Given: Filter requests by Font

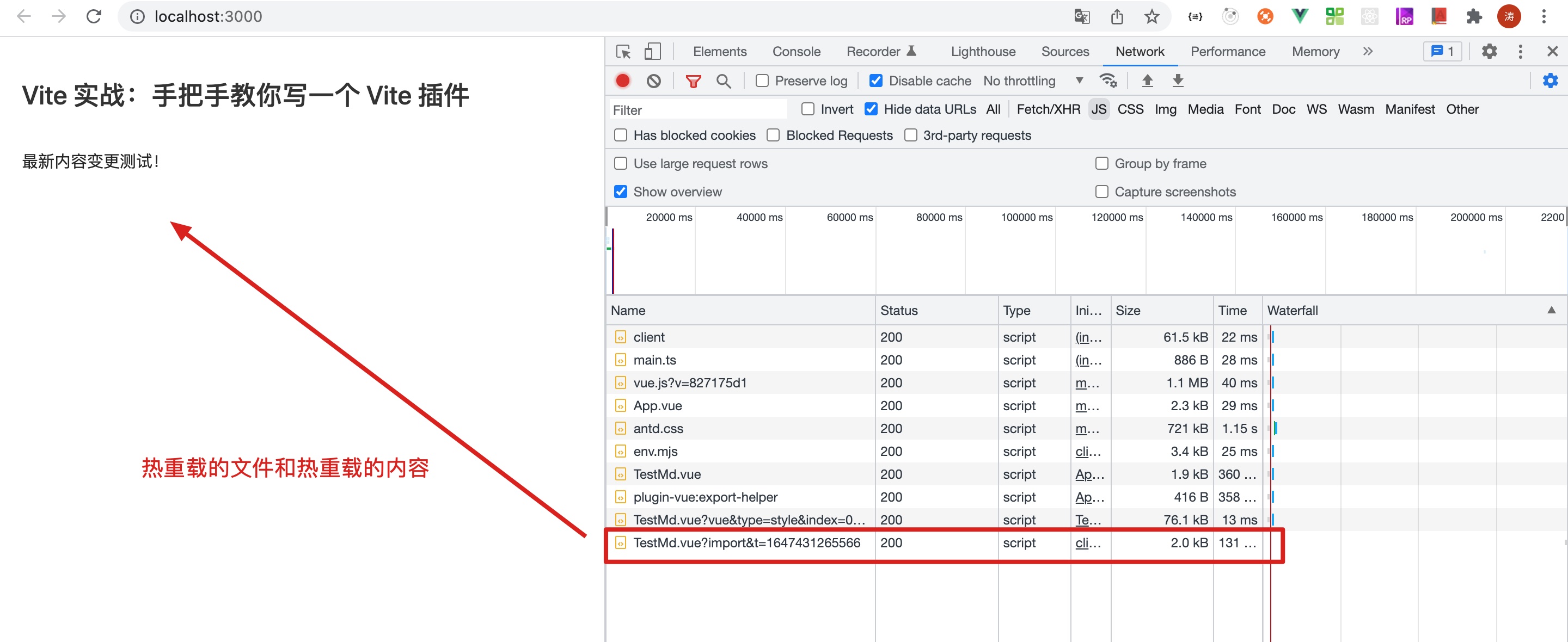Looking at the screenshot, I should pyautogui.click(x=1247, y=109).
